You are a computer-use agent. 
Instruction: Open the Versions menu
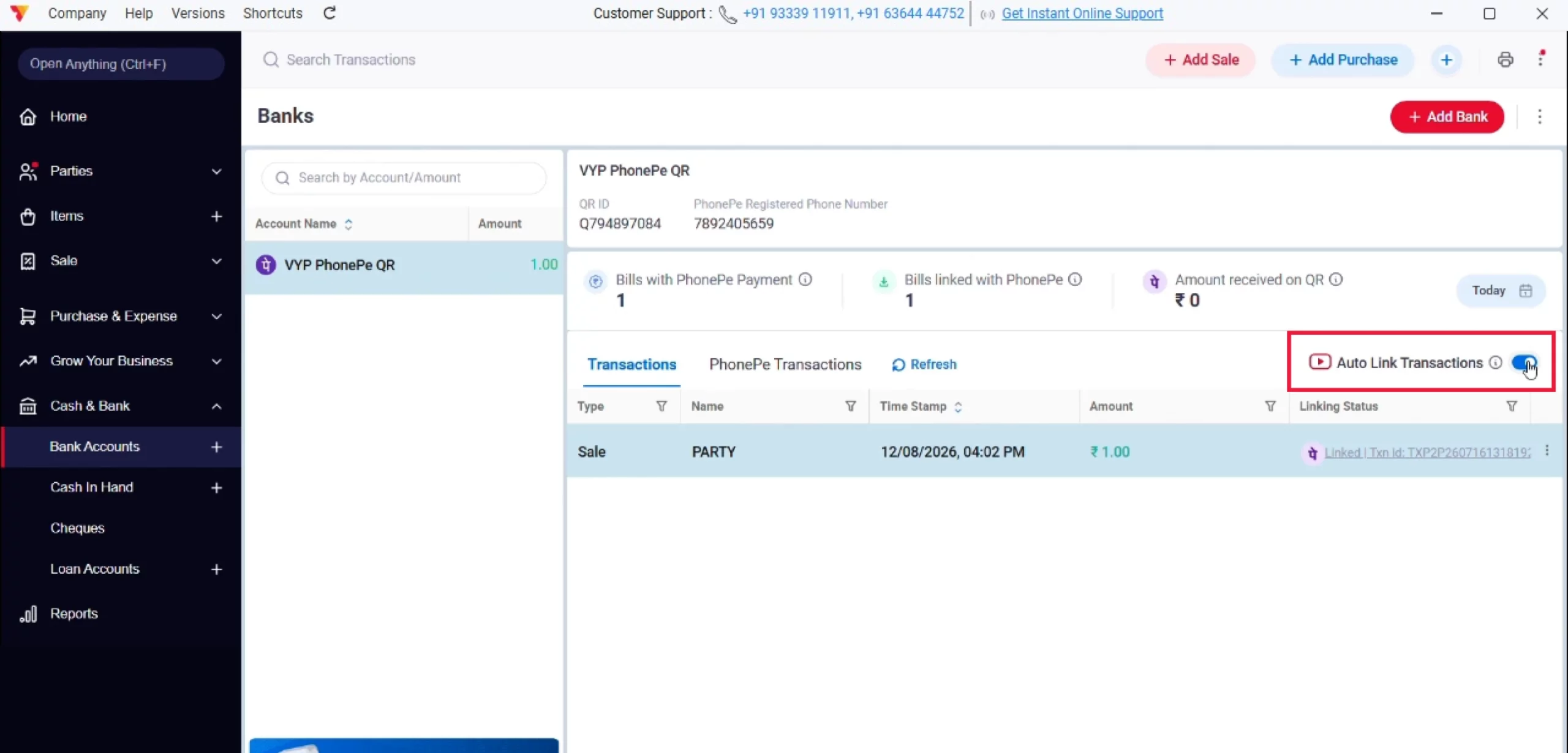[198, 13]
